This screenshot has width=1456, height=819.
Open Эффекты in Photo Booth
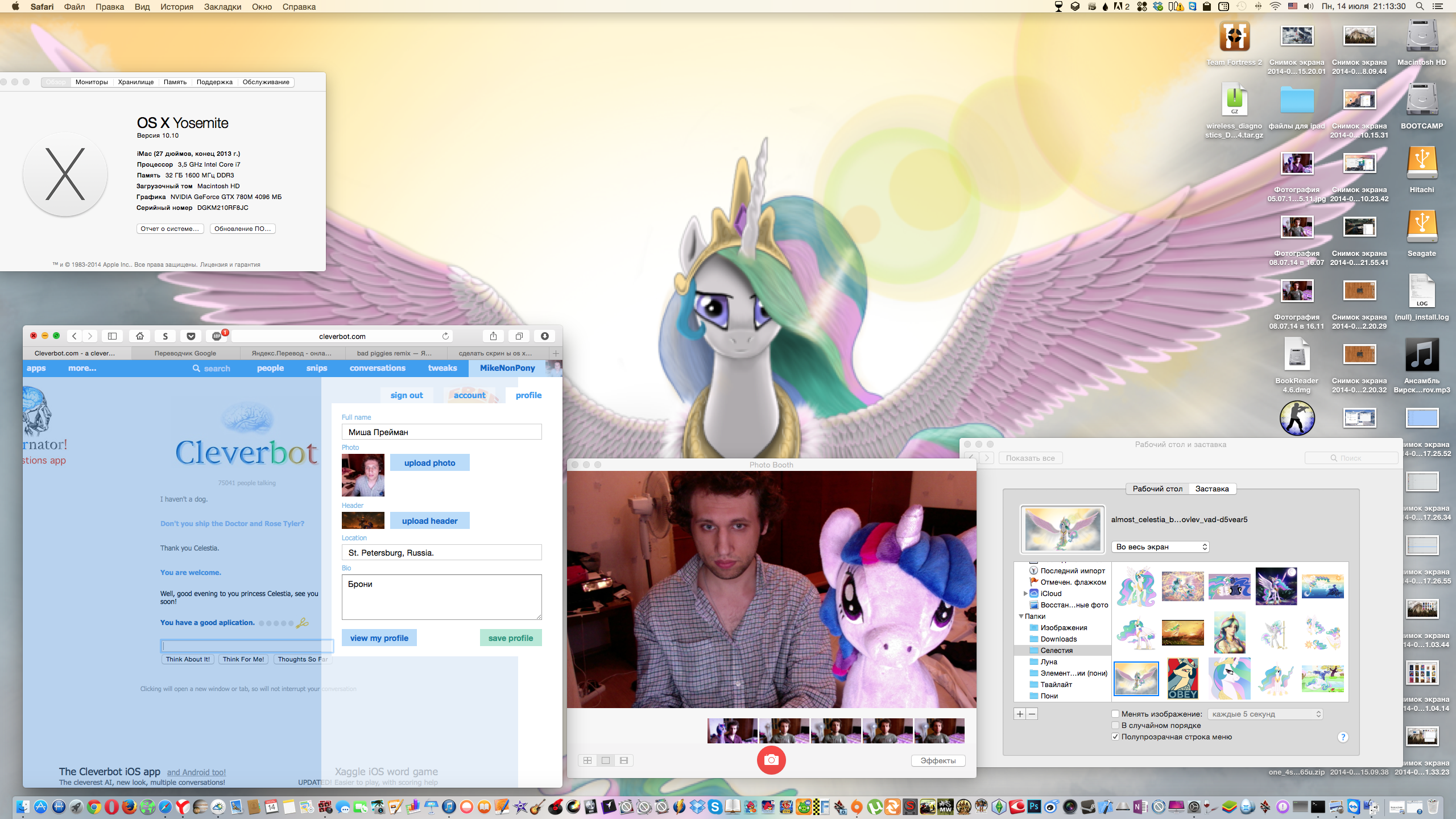click(x=938, y=760)
